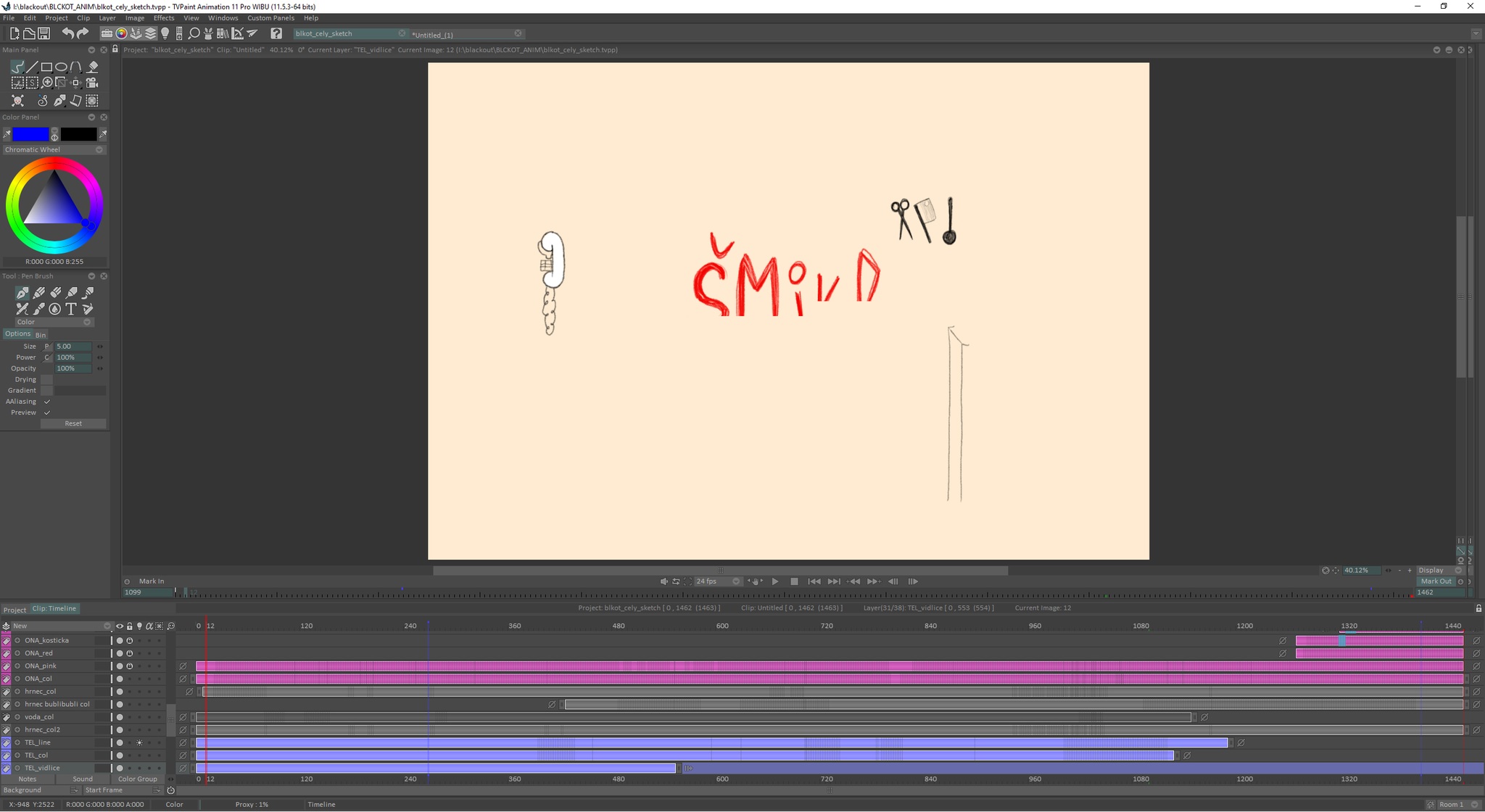This screenshot has width=1485, height=812.
Task: Click the Mark In button
Action: 152,581
